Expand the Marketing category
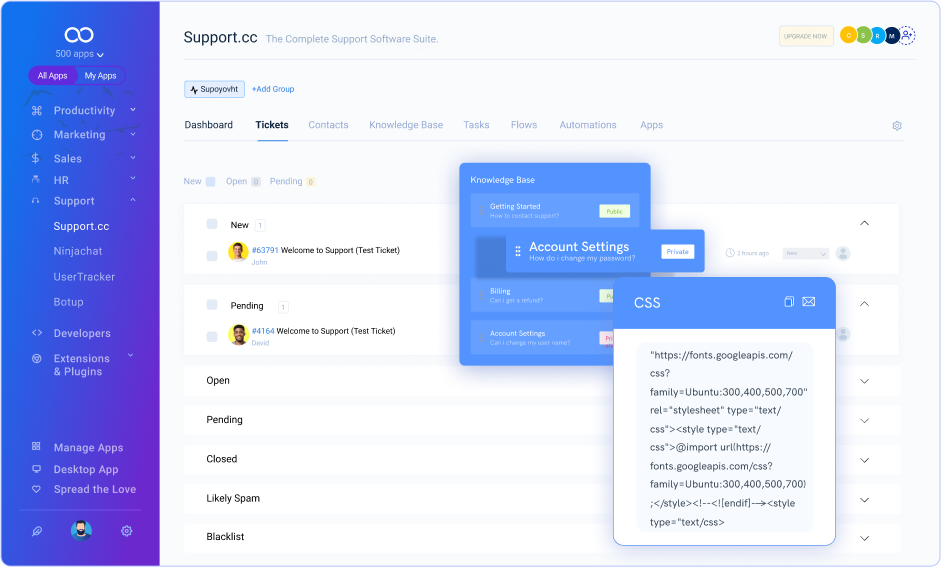The image size is (941, 567). point(133,134)
